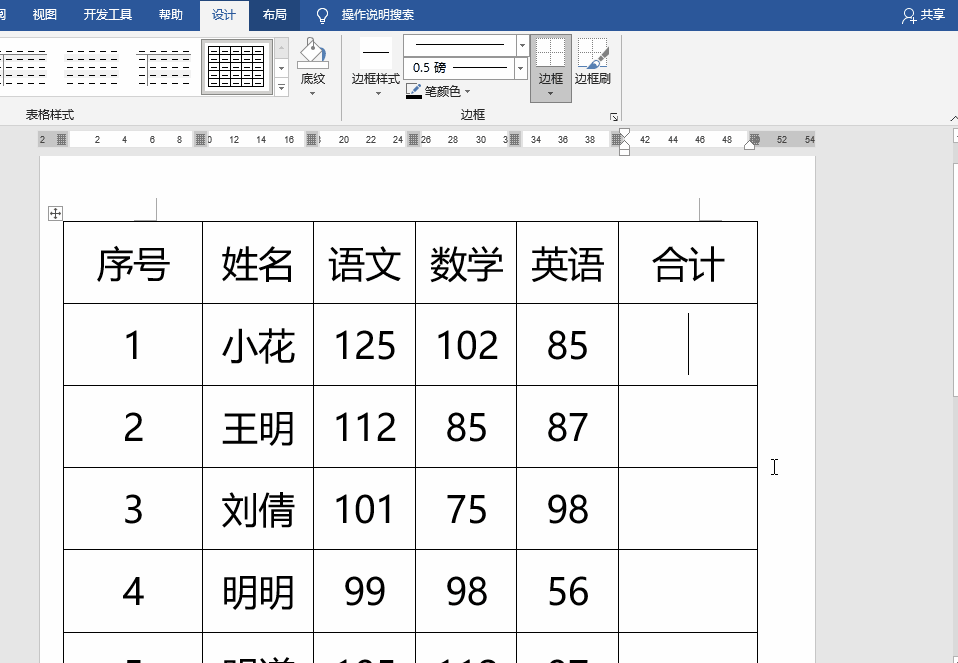958x663 pixels.
Task: Click the cell containing 102
Action: coord(466,345)
